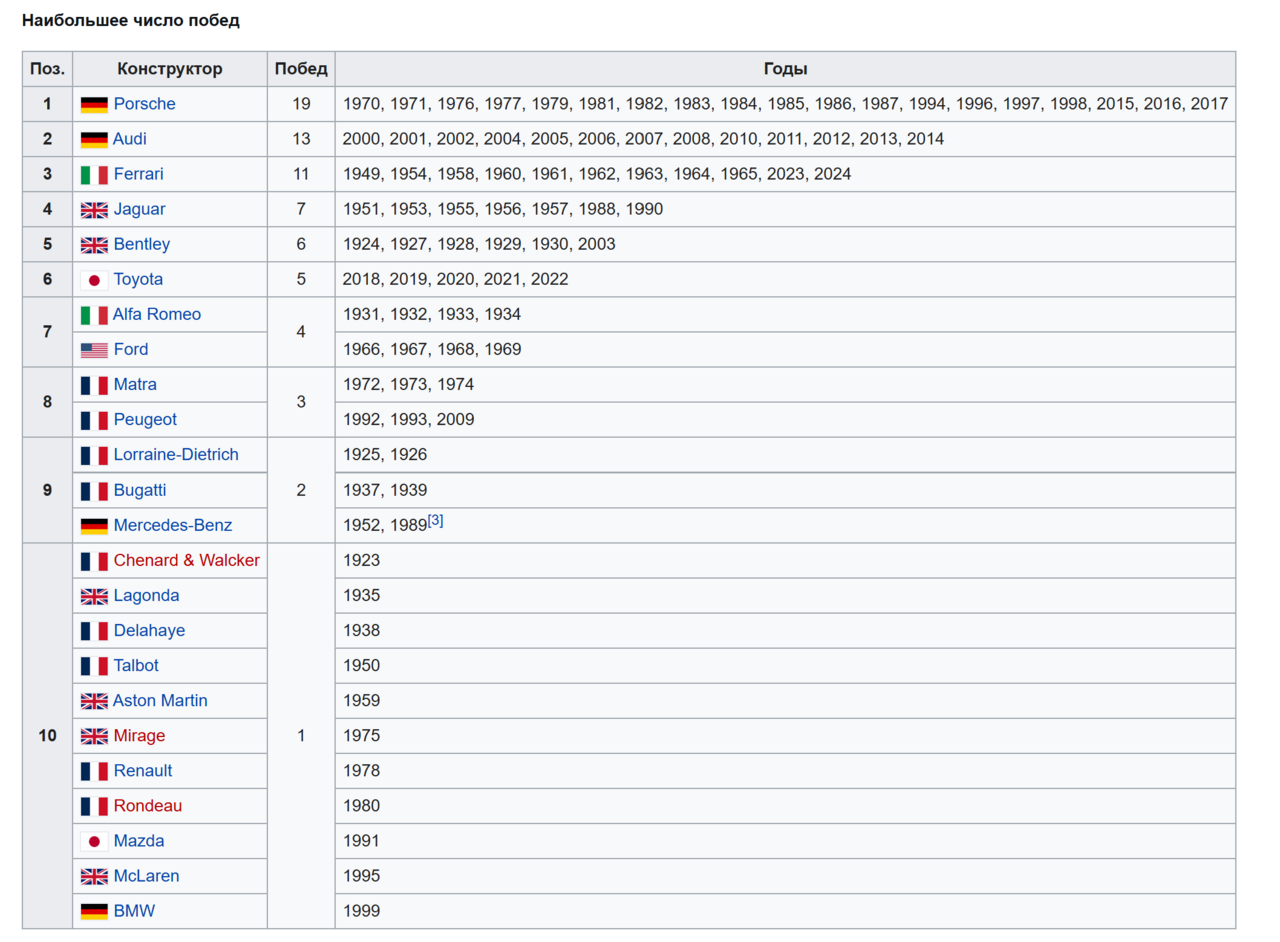1280x942 pixels.
Task: Go to the Bentley page
Action: 142,244
